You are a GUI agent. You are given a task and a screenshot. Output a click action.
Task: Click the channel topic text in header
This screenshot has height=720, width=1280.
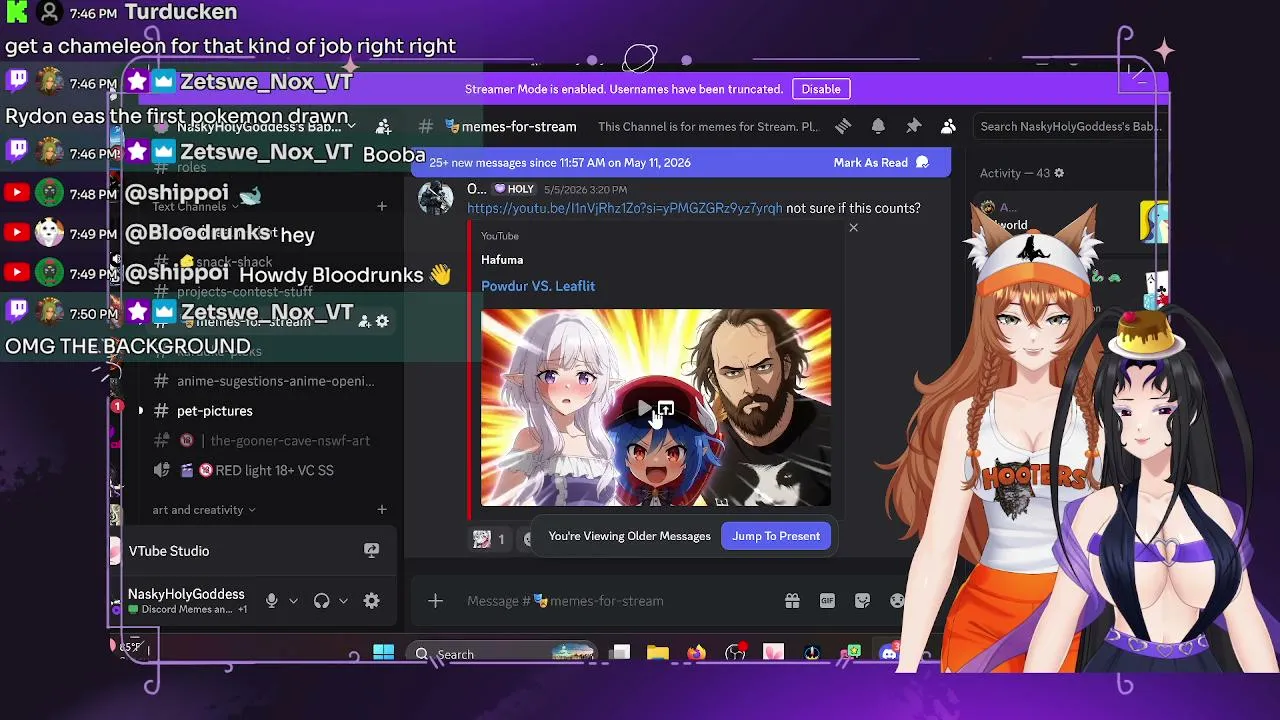(708, 127)
